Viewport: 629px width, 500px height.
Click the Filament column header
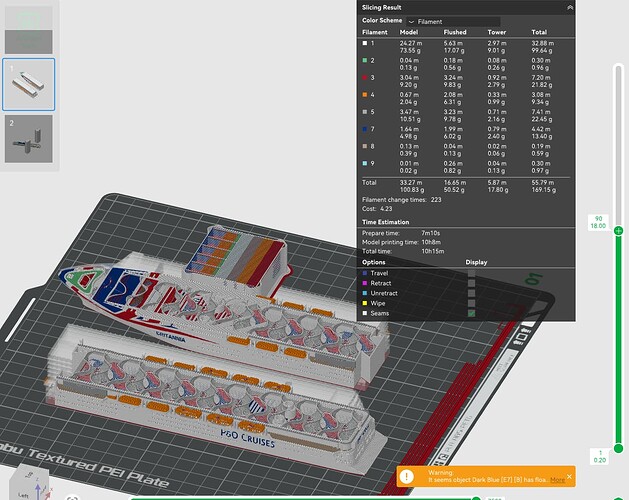(375, 32)
